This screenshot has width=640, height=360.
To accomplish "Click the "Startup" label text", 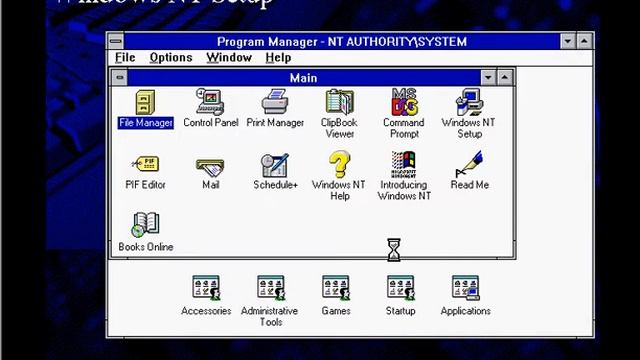I will [x=400, y=311].
